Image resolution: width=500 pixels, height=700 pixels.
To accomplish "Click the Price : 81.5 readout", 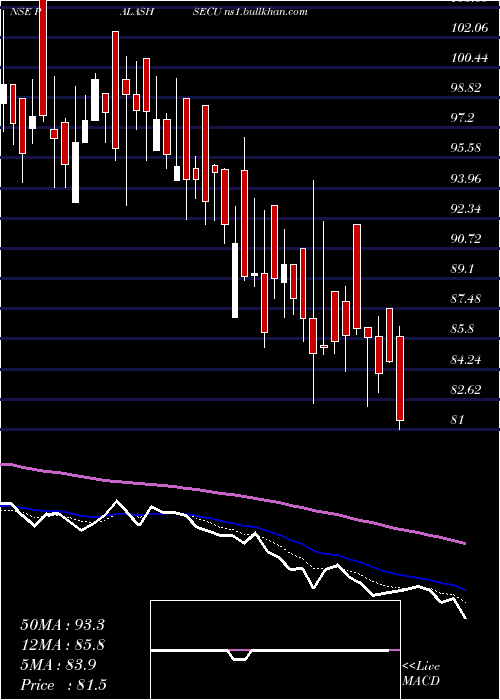I will click(x=63, y=685).
